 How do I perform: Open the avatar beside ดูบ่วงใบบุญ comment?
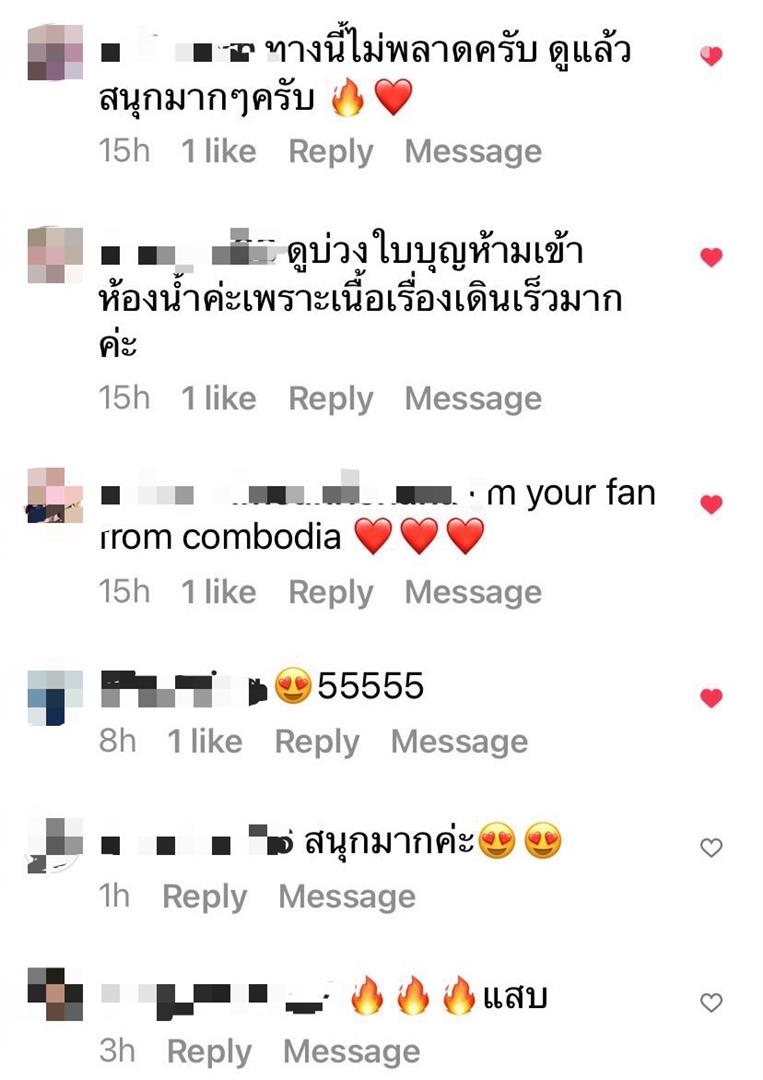pyautogui.click(x=55, y=255)
